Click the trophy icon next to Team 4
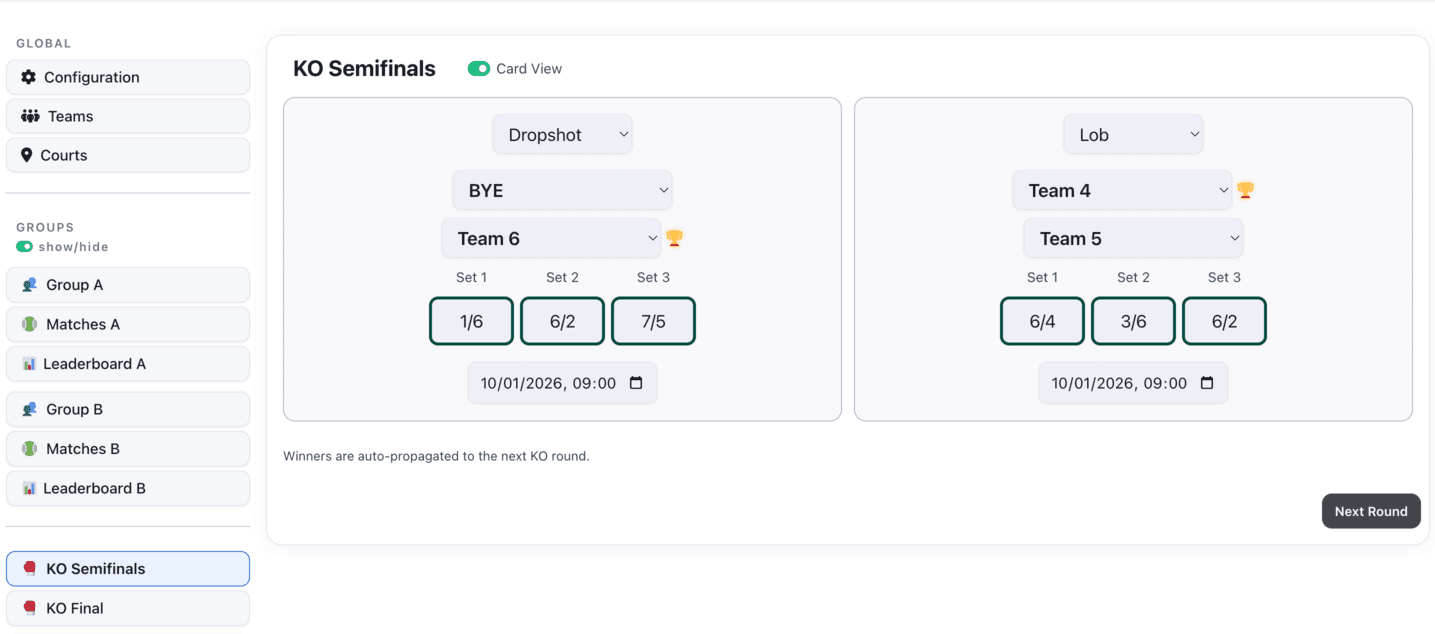 point(1245,190)
